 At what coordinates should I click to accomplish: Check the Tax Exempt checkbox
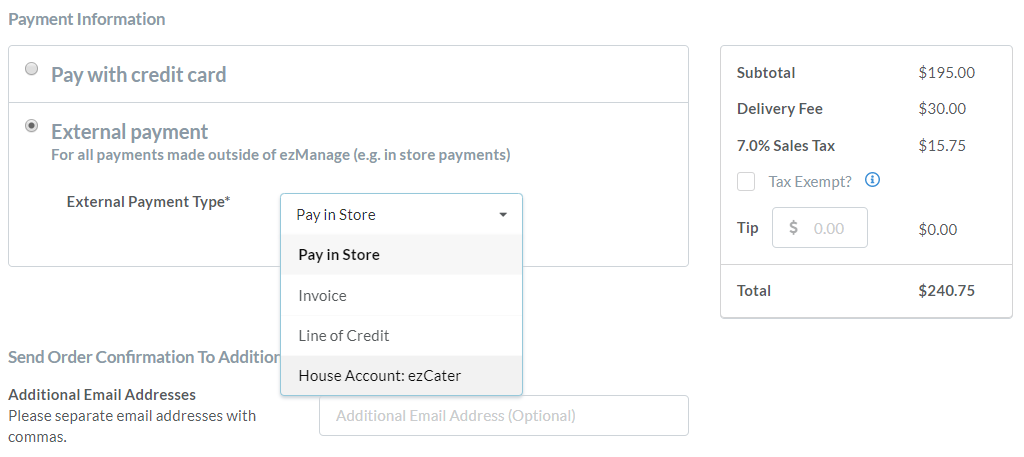(x=746, y=181)
